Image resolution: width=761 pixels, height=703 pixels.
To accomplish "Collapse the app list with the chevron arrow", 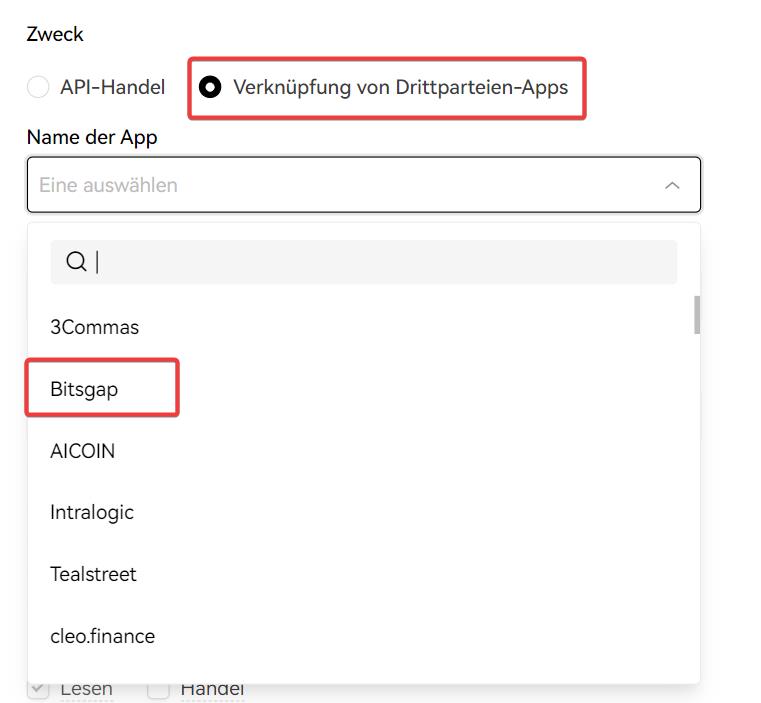I will pos(672,185).
